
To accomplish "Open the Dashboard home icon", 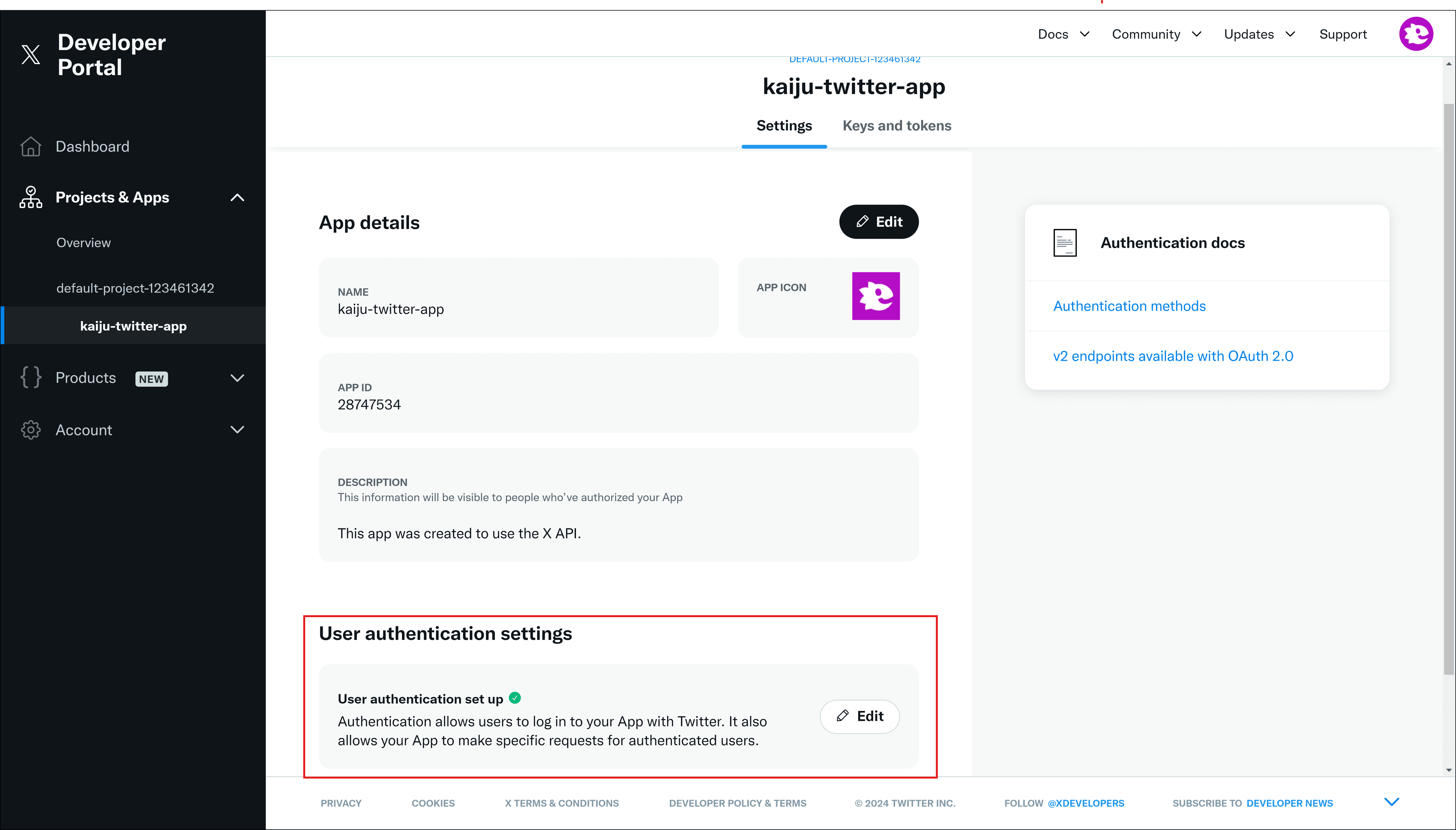I will pos(31,146).
